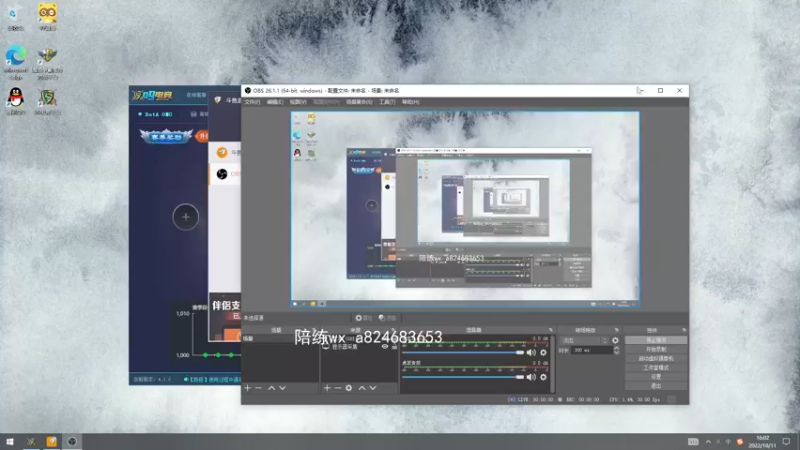Open the 编辑(E) menu

coord(275,102)
